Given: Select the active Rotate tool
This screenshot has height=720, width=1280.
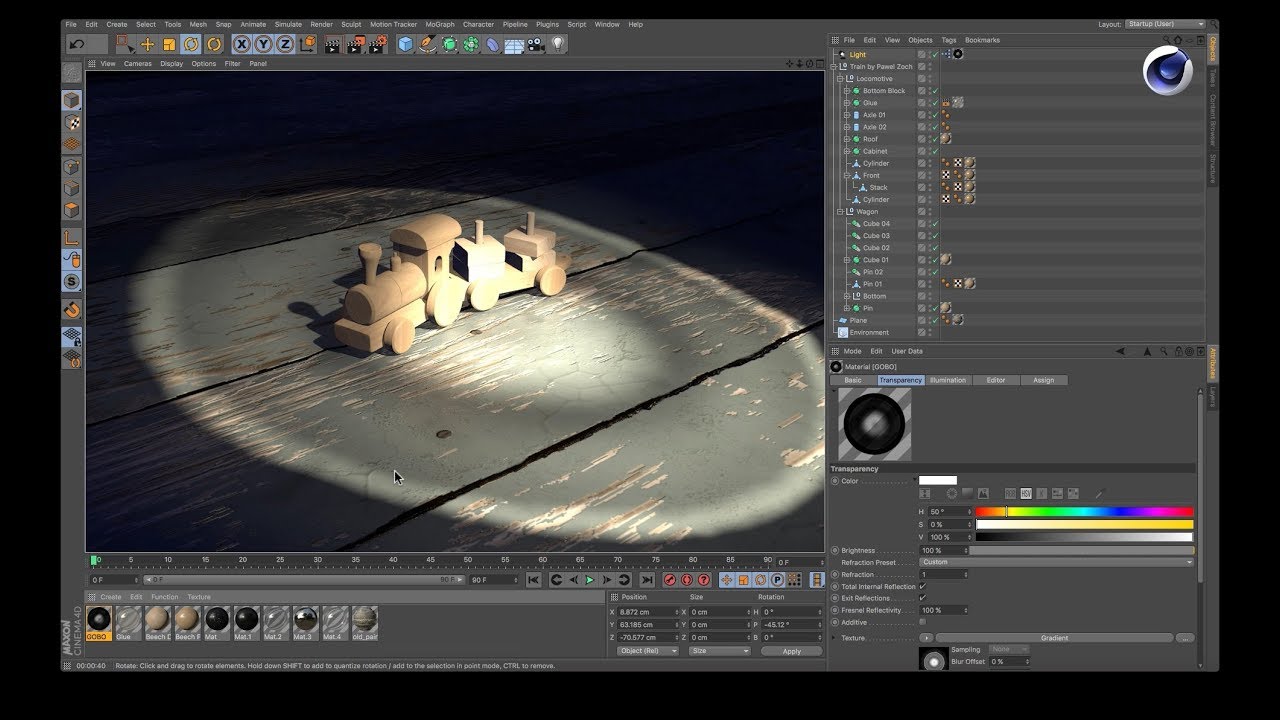Looking at the screenshot, I should pos(191,44).
